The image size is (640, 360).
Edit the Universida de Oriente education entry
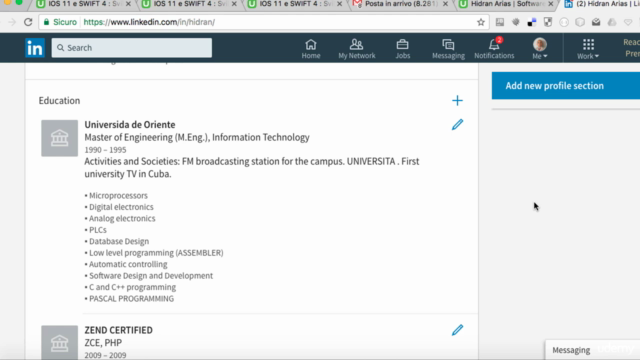pyautogui.click(x=457, y=124)
